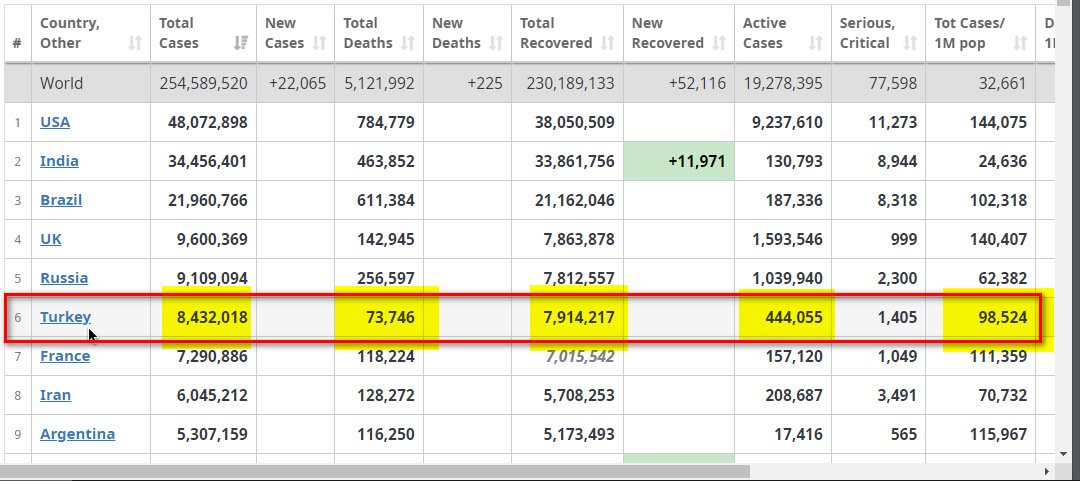Select USA total deaths 784,779
The height and width of the screenshot is (481, 1080).
click(x=386, y=122)
